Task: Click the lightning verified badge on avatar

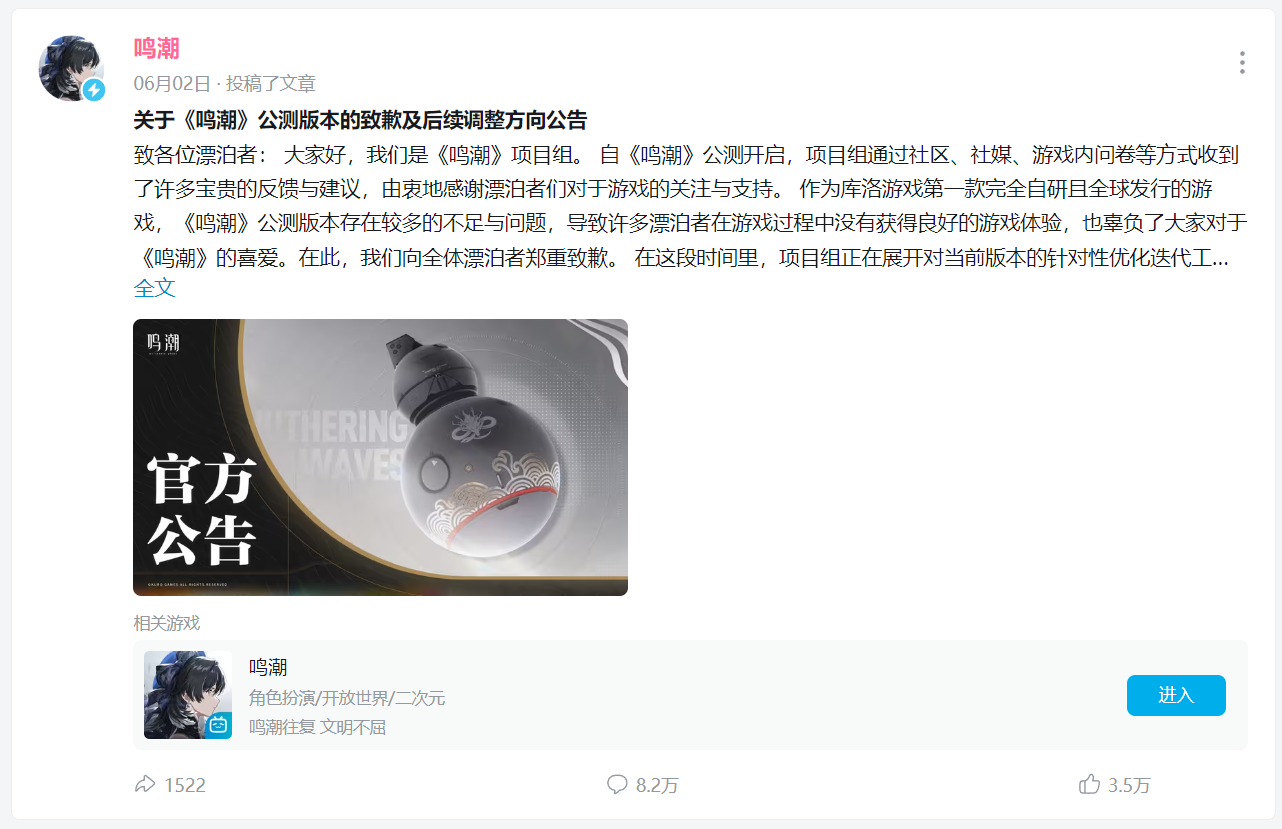Action: pyautogui.click(x=93, y=90)
